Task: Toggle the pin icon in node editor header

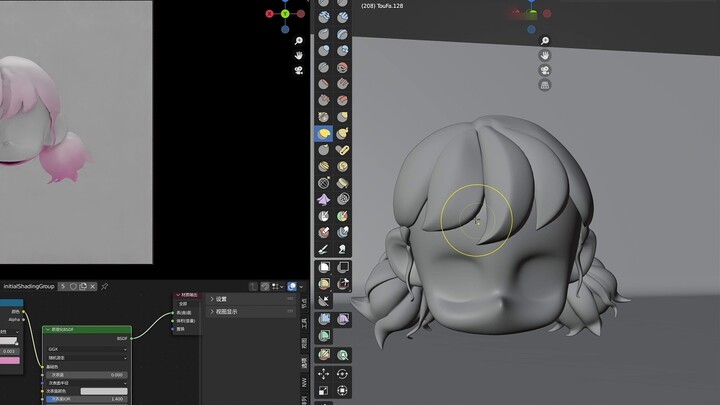Action: coord(105,286)
